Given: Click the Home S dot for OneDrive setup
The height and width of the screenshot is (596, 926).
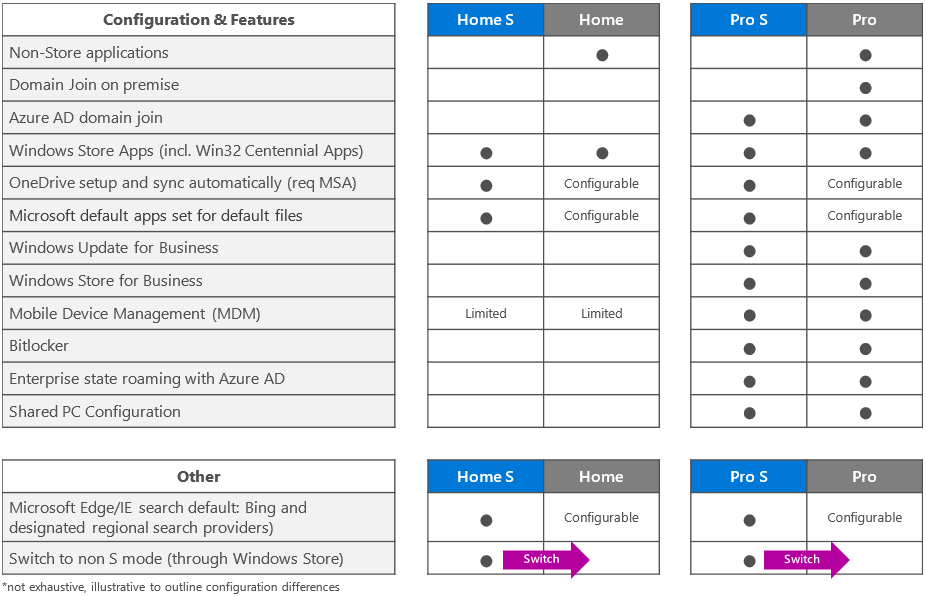Looking at the screenshot, I should pyautogui.click(x=486, y=186).
